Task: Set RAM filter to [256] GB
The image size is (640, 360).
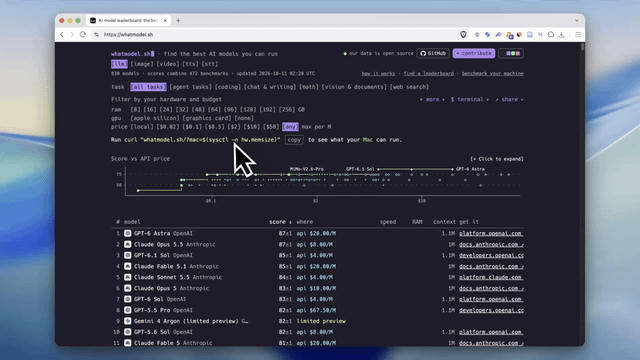Action: pyautogui.click(x=287, y=109)
